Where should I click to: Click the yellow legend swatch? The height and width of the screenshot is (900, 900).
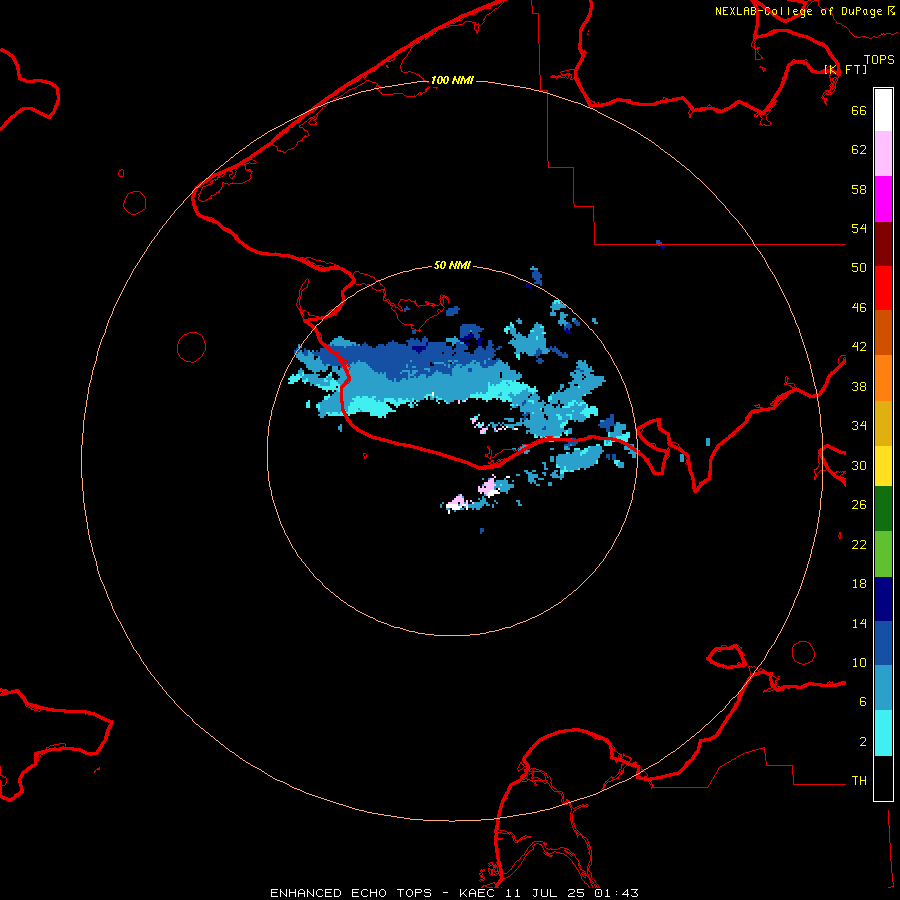click(883, 465)
